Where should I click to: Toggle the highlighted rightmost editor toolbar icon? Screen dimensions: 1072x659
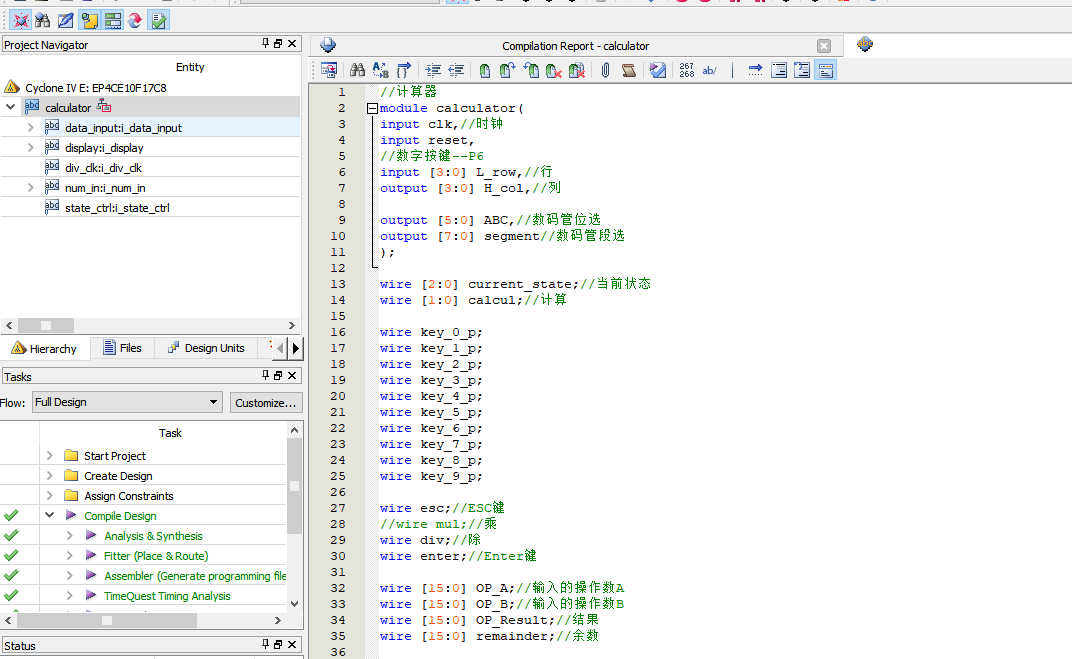(x=826, y=70)
